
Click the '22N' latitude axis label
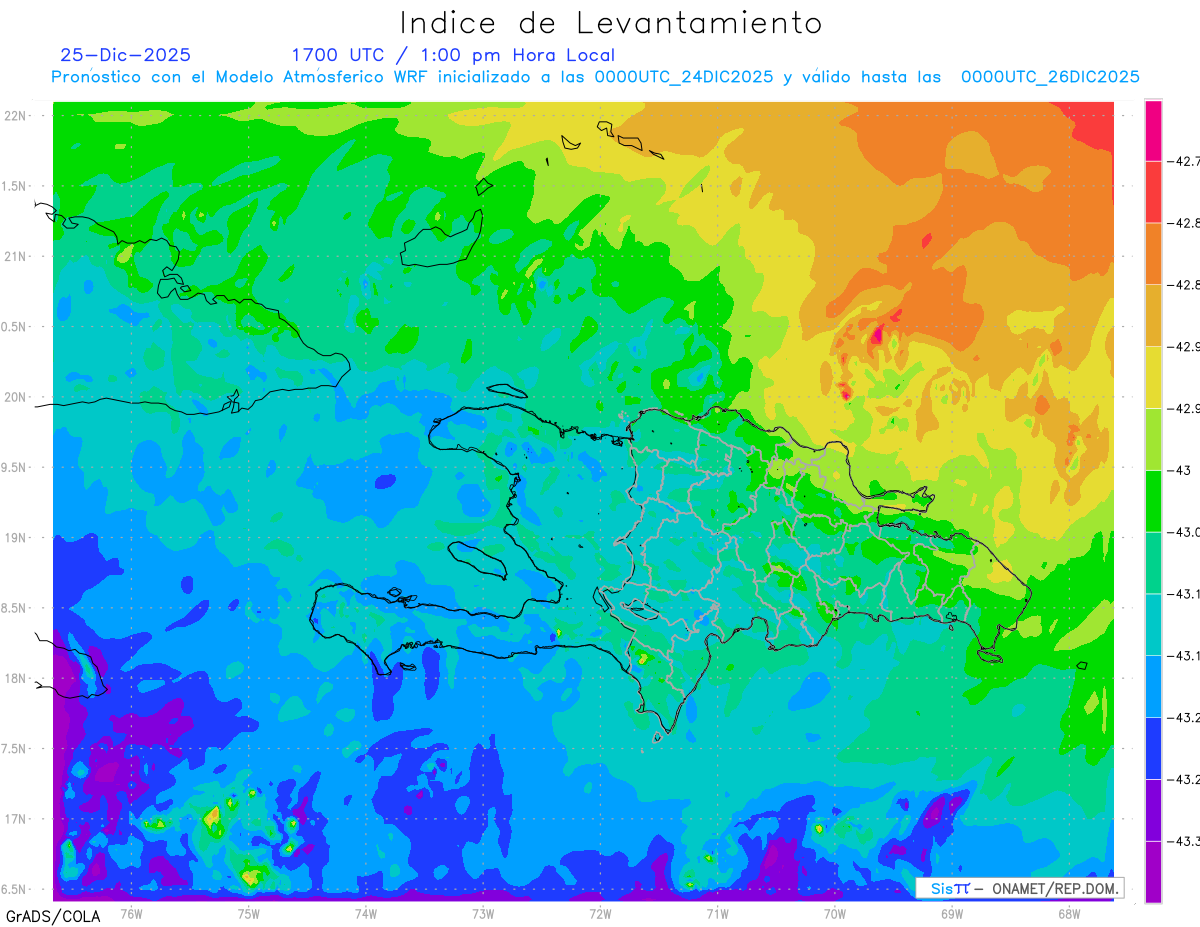pos(15,116)
